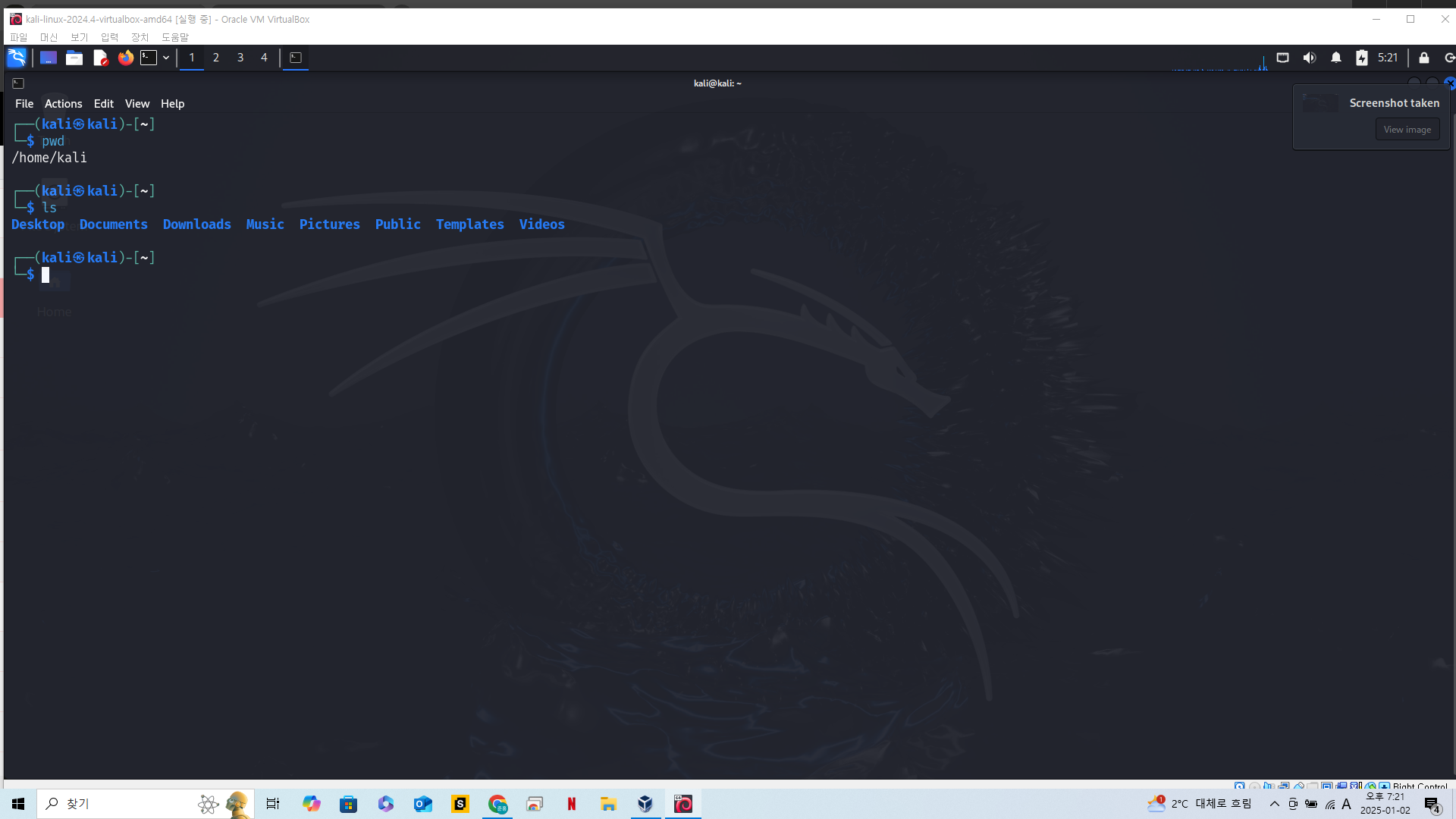This screenshot has height=819, width=1456.
Task: Open the terminal File menu
Action: (24, 104)
